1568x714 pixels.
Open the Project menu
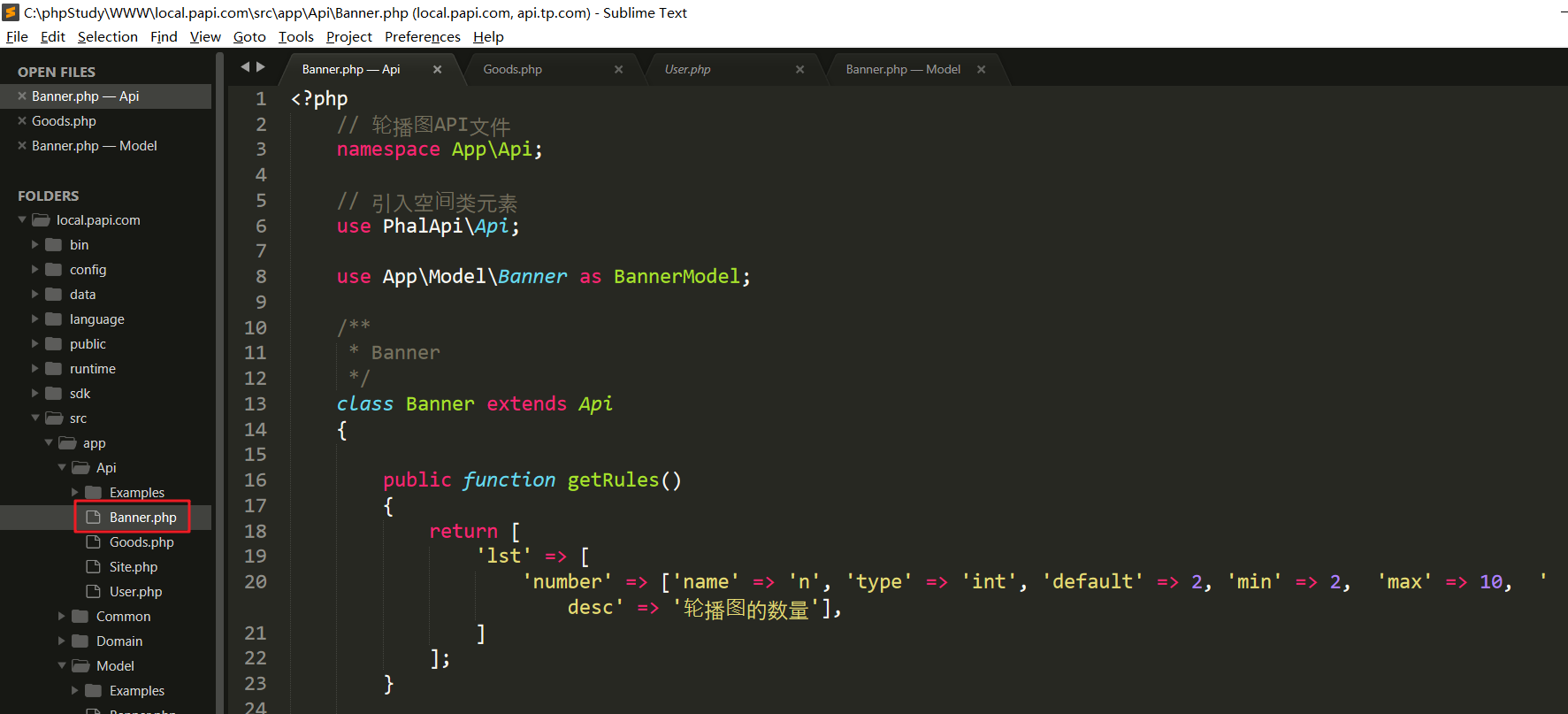349,37
